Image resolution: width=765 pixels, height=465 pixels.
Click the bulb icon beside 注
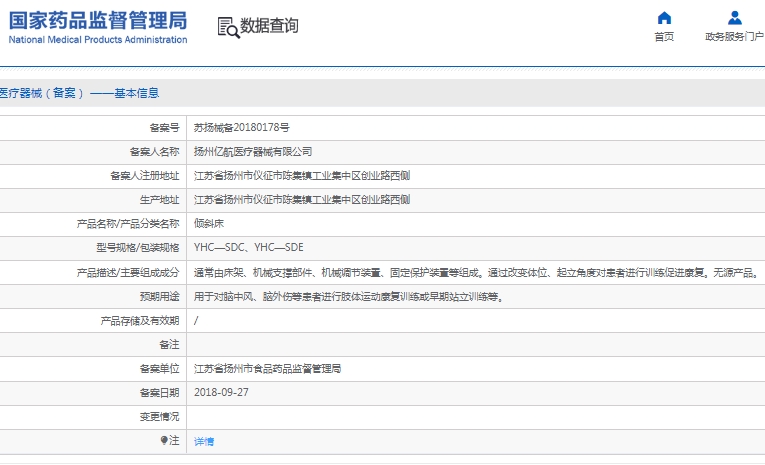coord(164,440)
